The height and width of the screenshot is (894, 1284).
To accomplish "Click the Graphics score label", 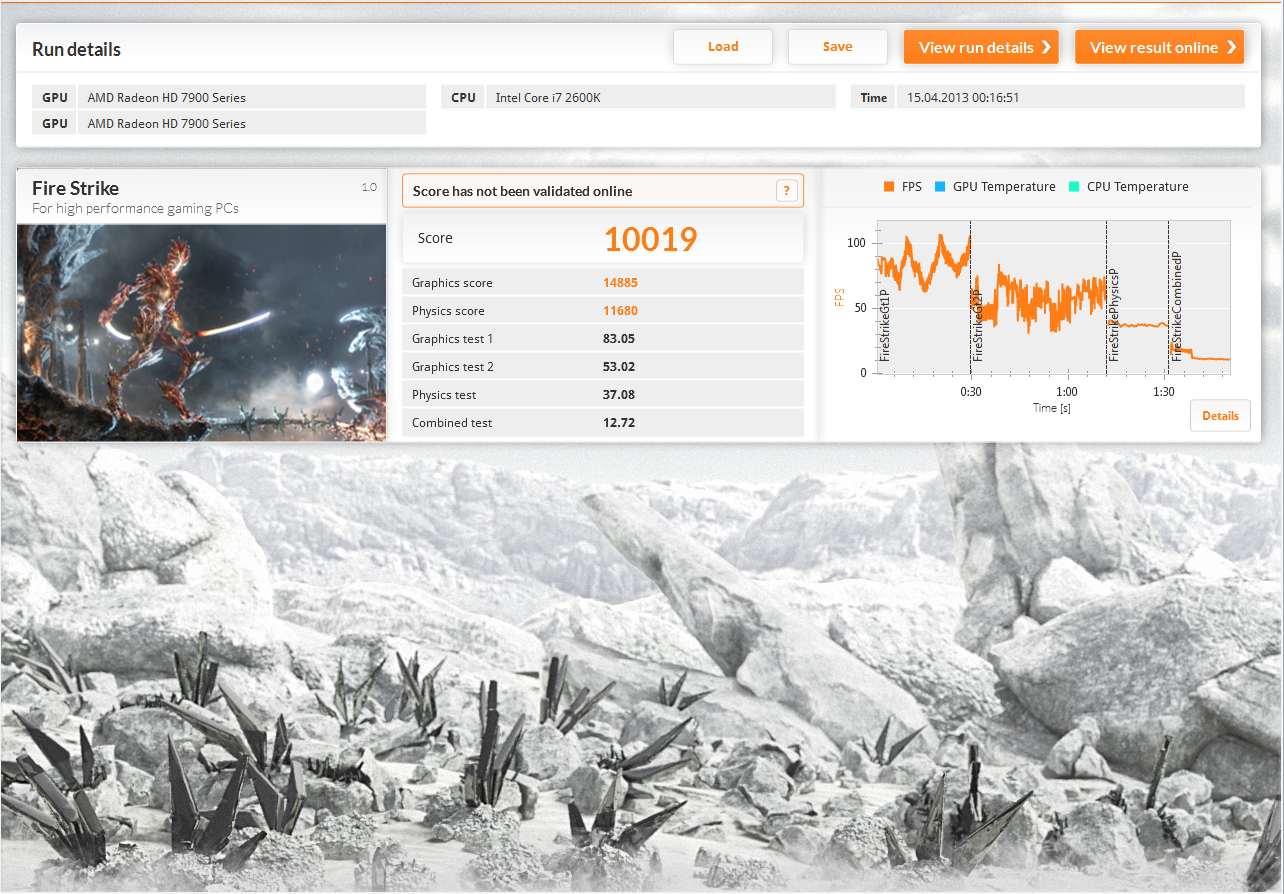I will pos(452,283).
